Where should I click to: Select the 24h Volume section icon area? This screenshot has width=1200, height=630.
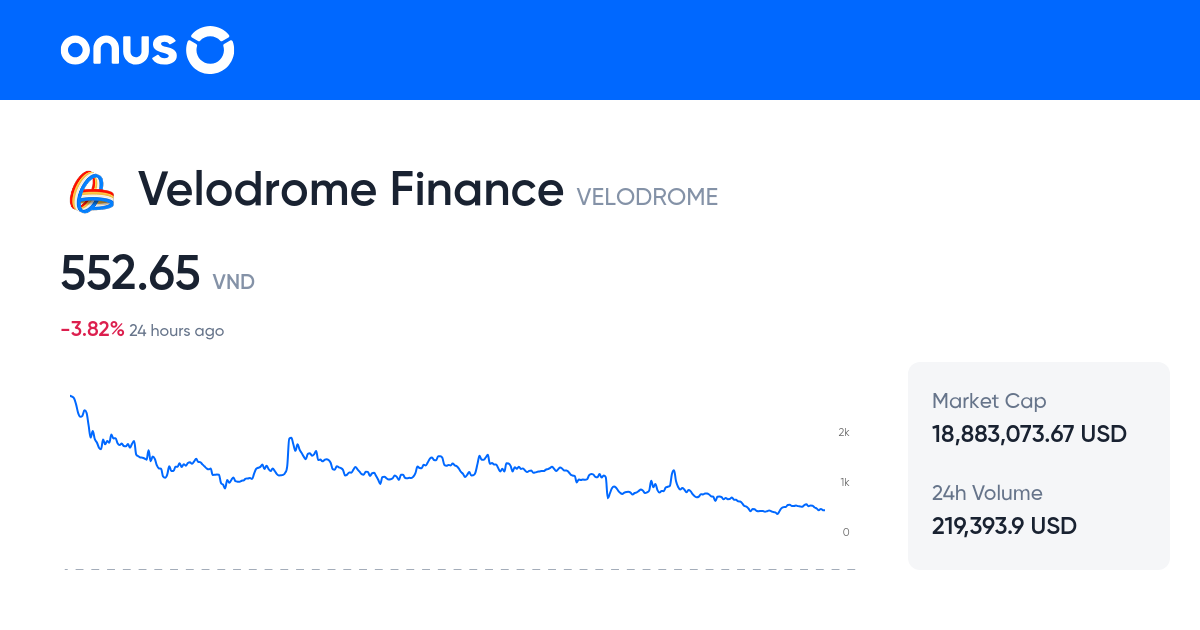(x=1038, y=510)
